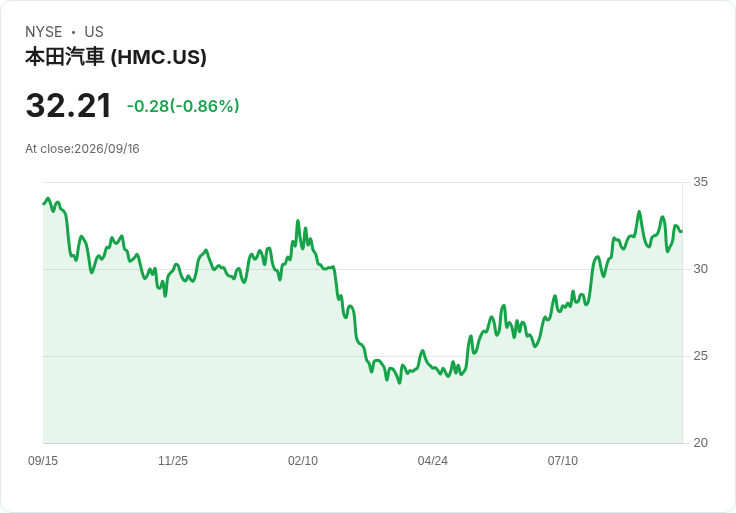This screenshot has width=736, height=513.
Task: Click the 09/15 x-axis date label
Action: tap(43, 461)
